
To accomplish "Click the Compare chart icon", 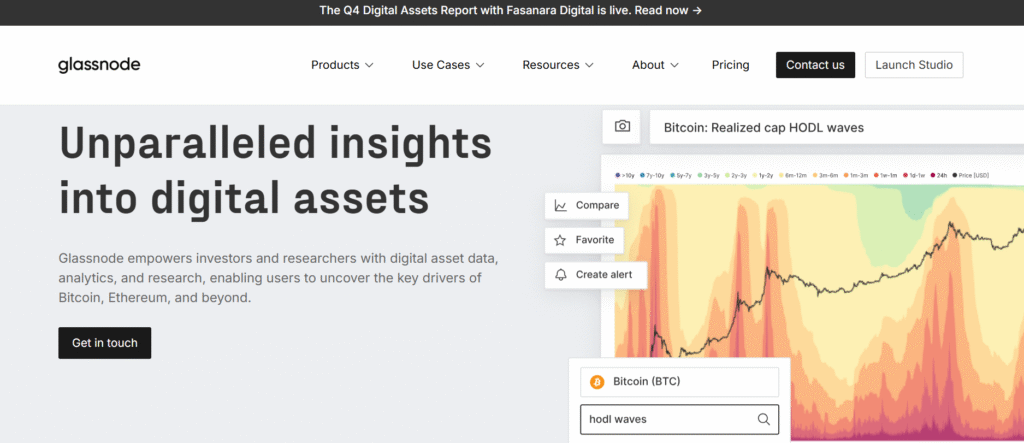I will 560,205.
